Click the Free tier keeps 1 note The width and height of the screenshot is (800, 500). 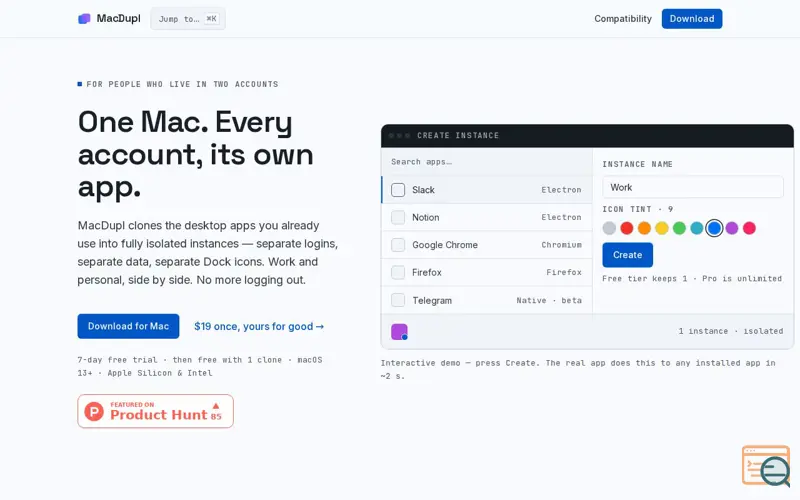coord(692,279)
